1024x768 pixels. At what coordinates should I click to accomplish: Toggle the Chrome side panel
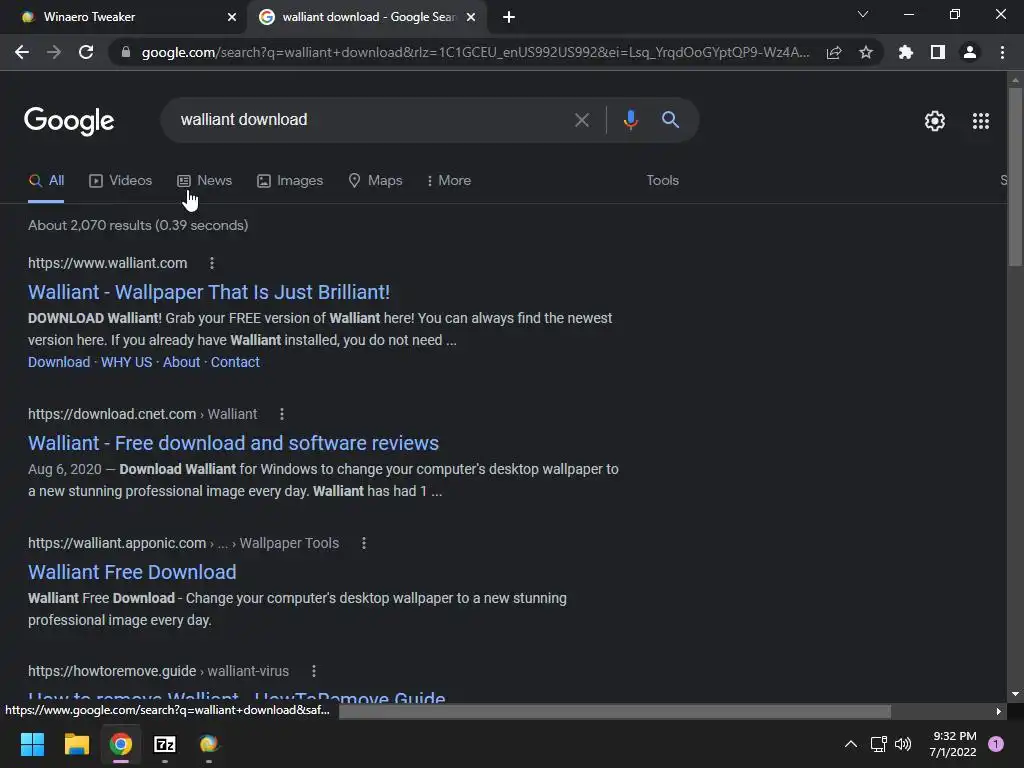coord(937,52)
